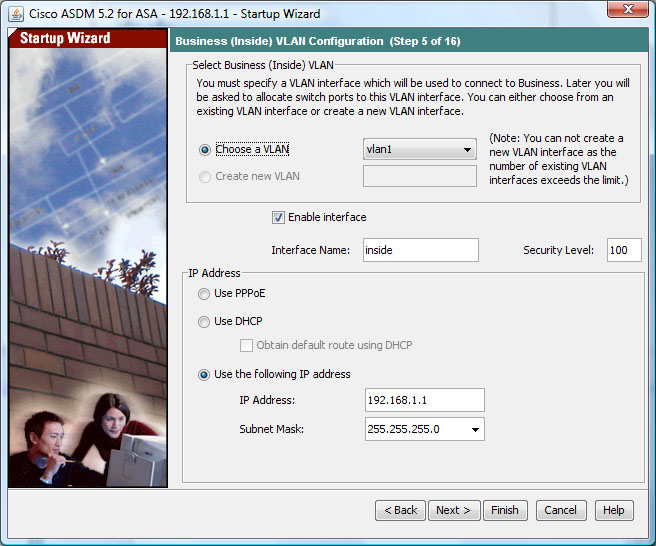Click the Interface Name field containing inside
The width and height of the screenshot is (656, 546).
(x=420, y=250)
